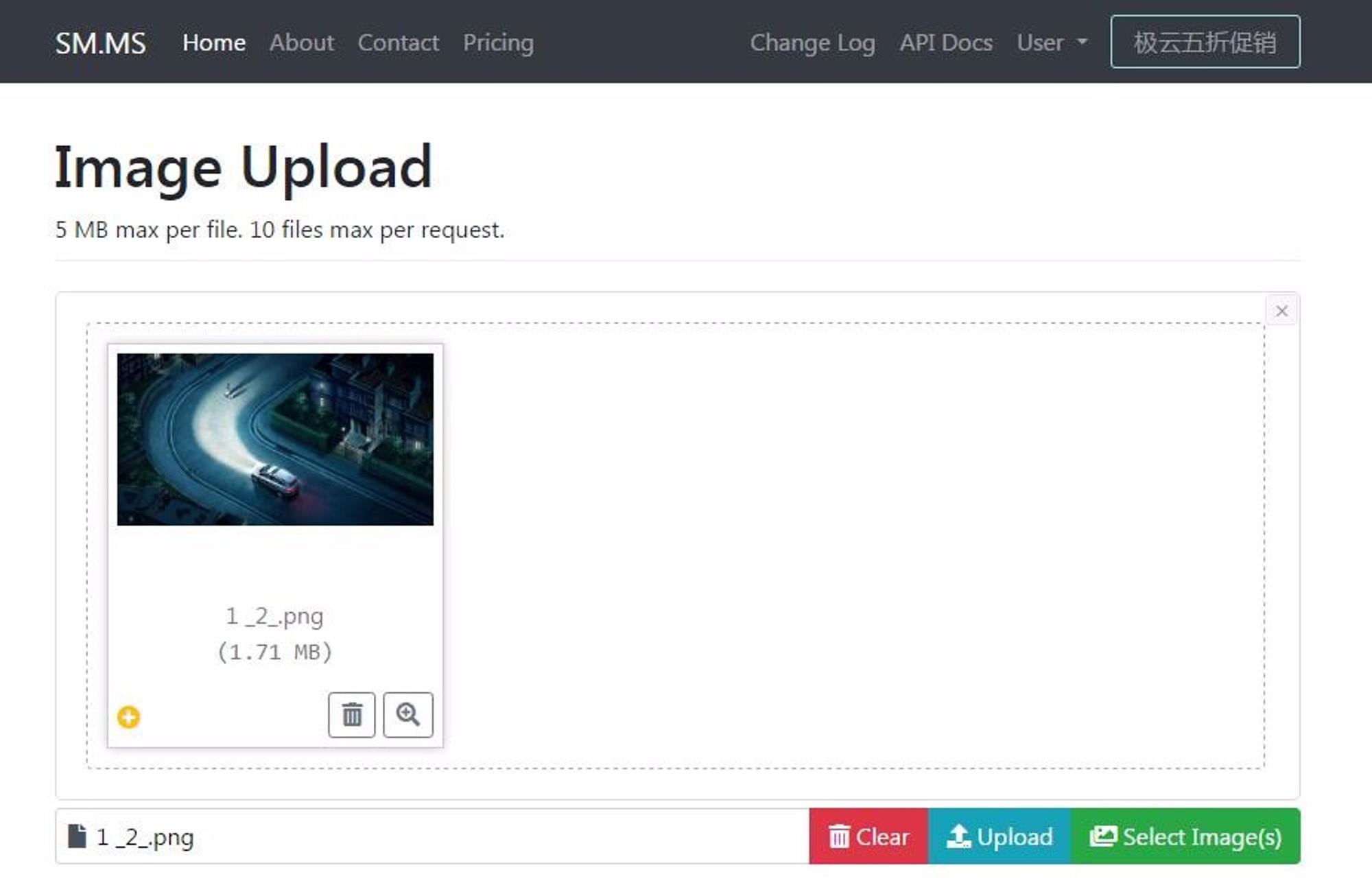Zoom the 1_2_.png preview with magnifier icon
The height and width of the screenshot is (894, 1372).
pos(407,715)
